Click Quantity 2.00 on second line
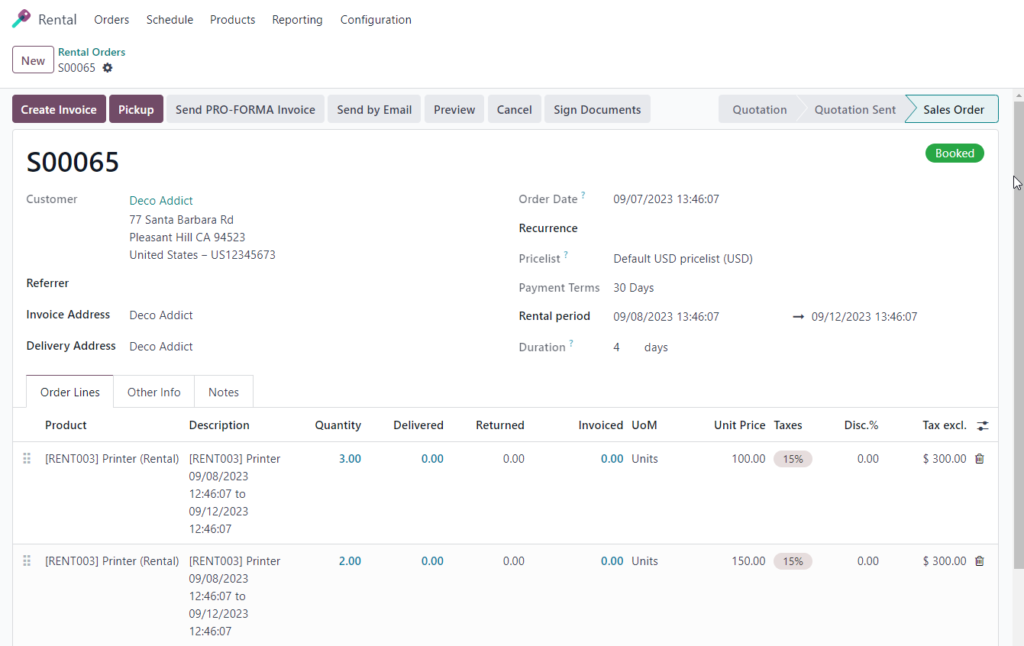Image resolution: width=1024 pixels, height=646 pixels. pos(350,561)
